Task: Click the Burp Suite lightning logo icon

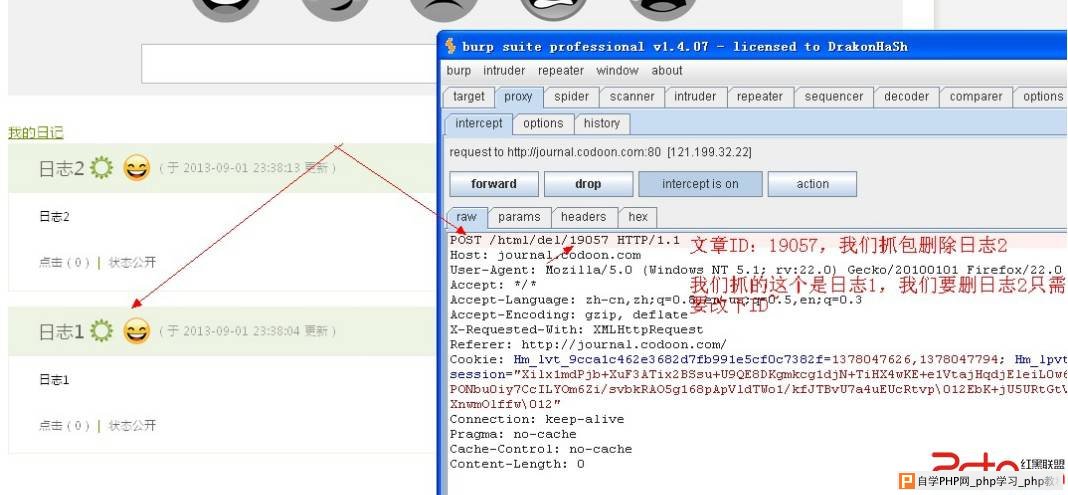Action: pos(450,46)
